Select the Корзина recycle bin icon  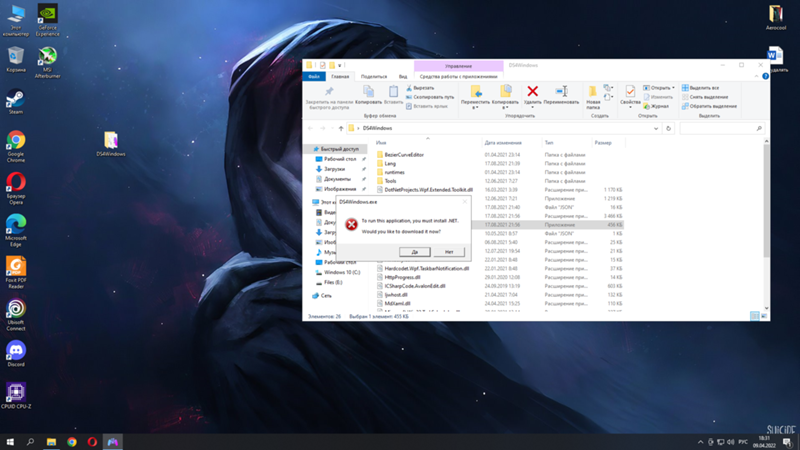tap(16, 59)
